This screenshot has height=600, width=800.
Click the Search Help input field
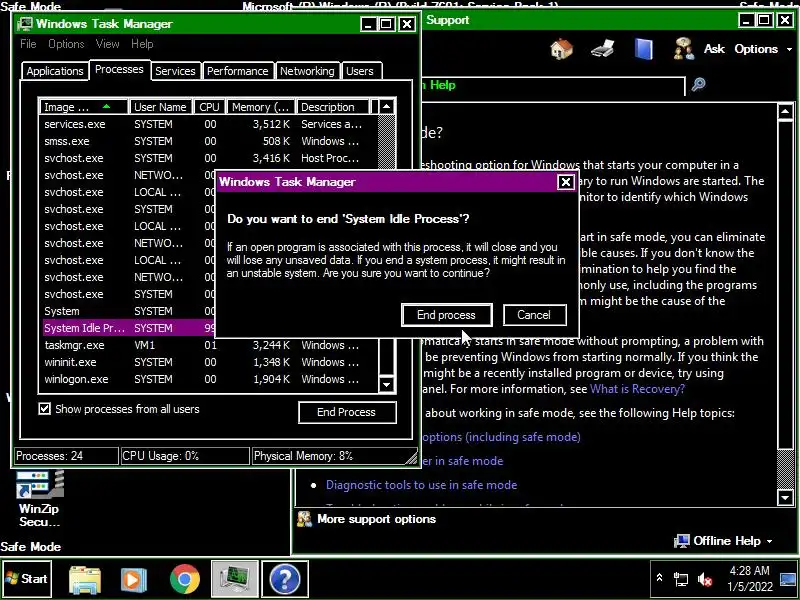pos(551,85)
